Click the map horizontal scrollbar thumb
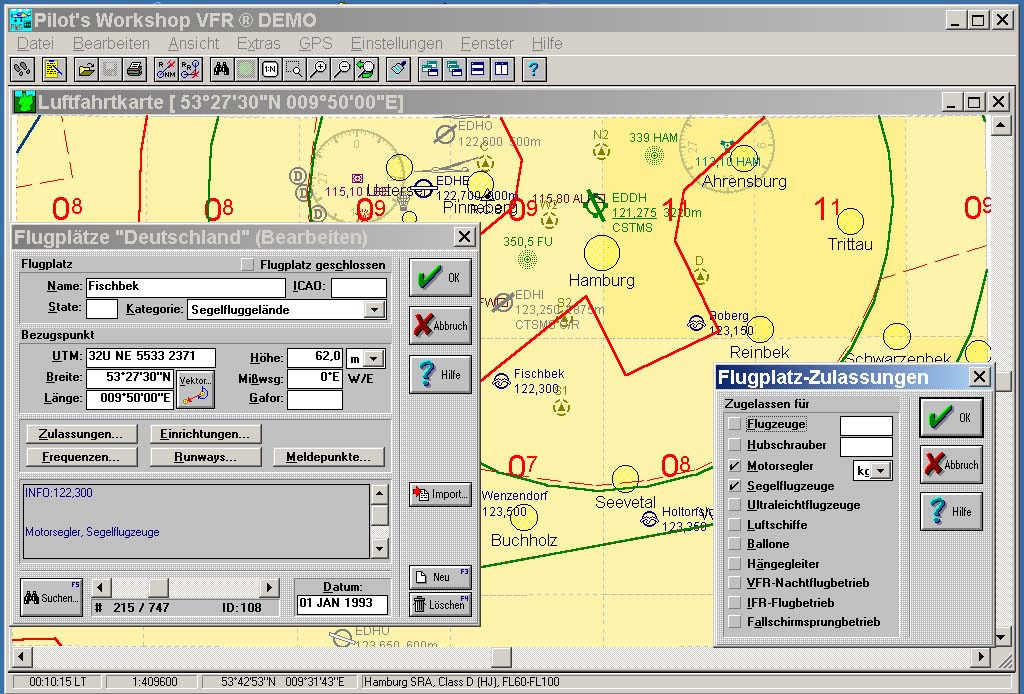This screenshot has width=1024, height=694. (x=502, y=656)
